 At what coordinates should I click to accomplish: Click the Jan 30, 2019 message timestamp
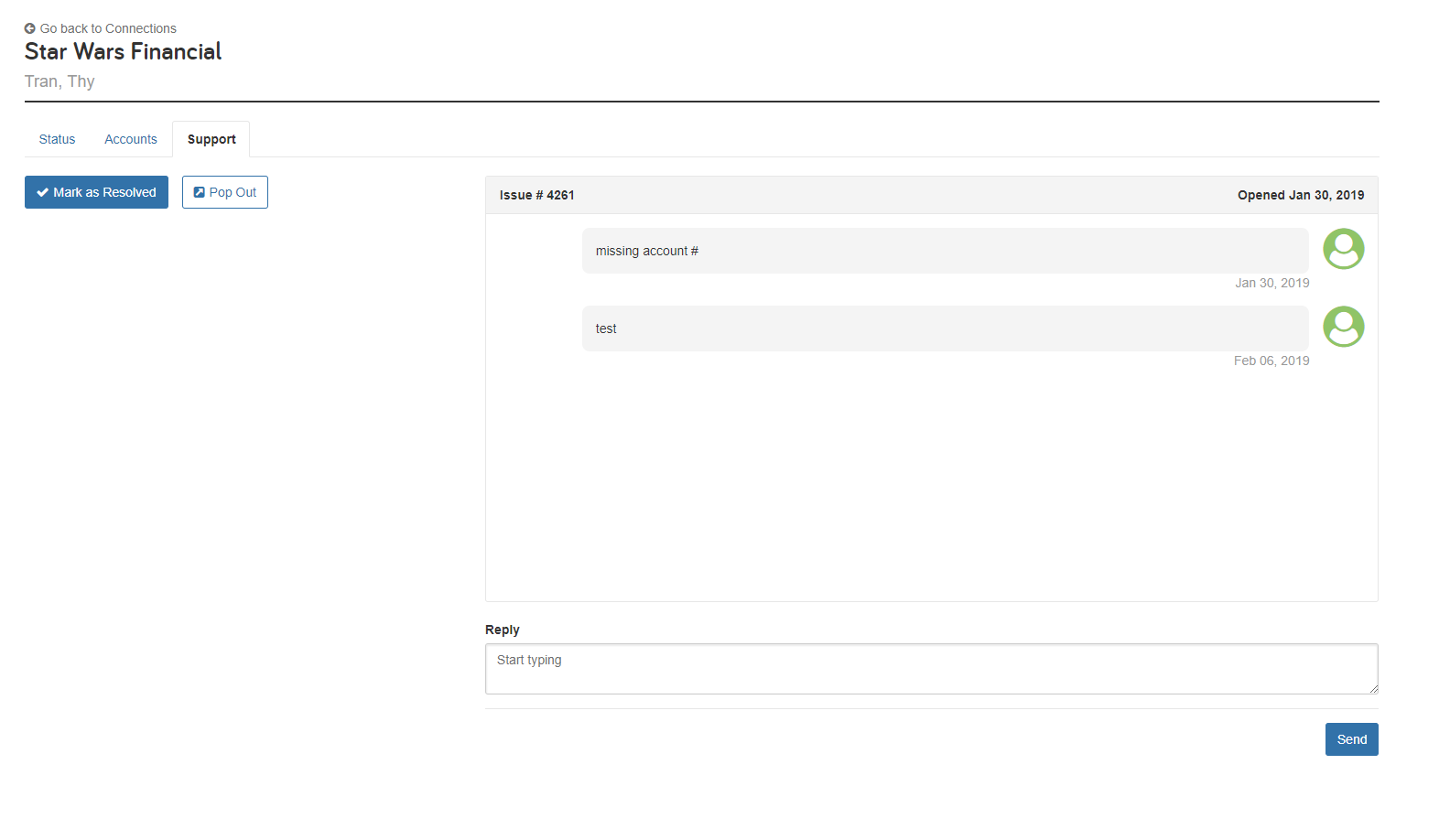tap(1272, 283)
